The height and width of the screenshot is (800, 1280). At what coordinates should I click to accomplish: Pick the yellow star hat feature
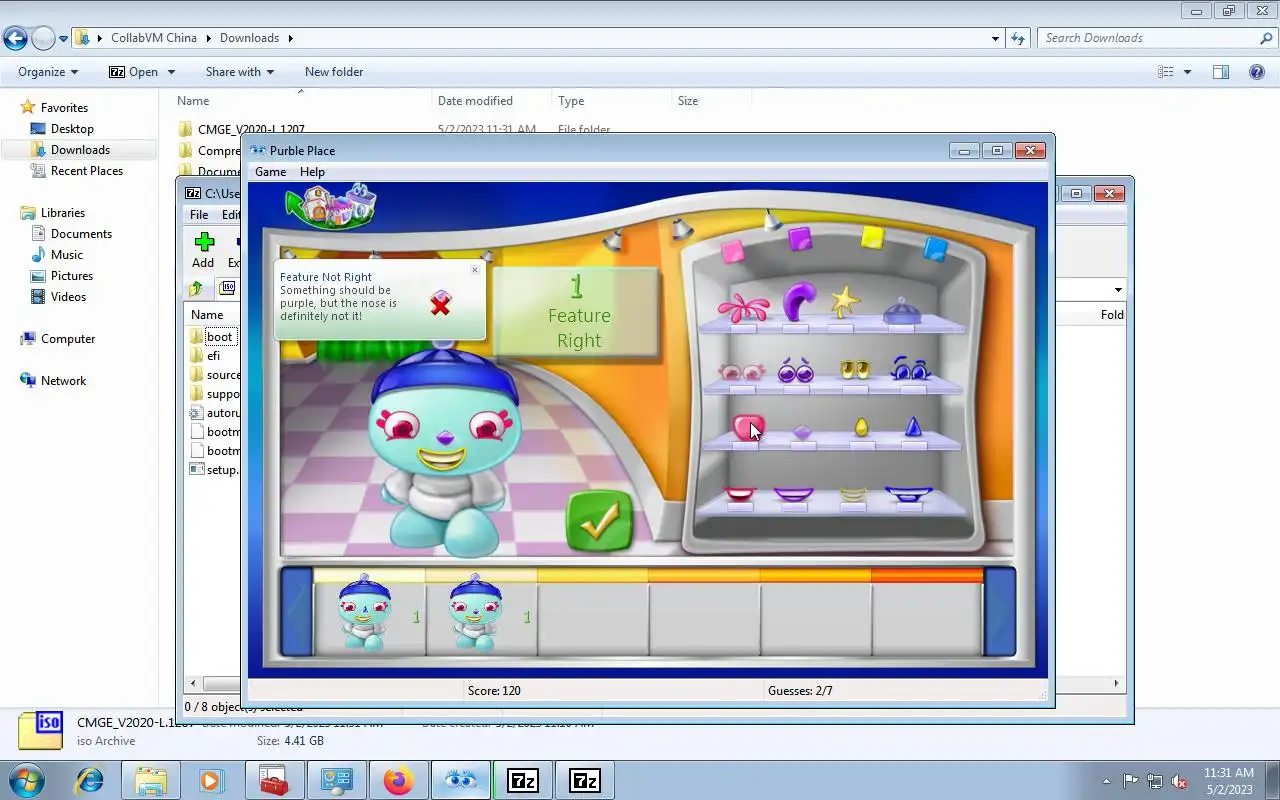pos(845,302)
